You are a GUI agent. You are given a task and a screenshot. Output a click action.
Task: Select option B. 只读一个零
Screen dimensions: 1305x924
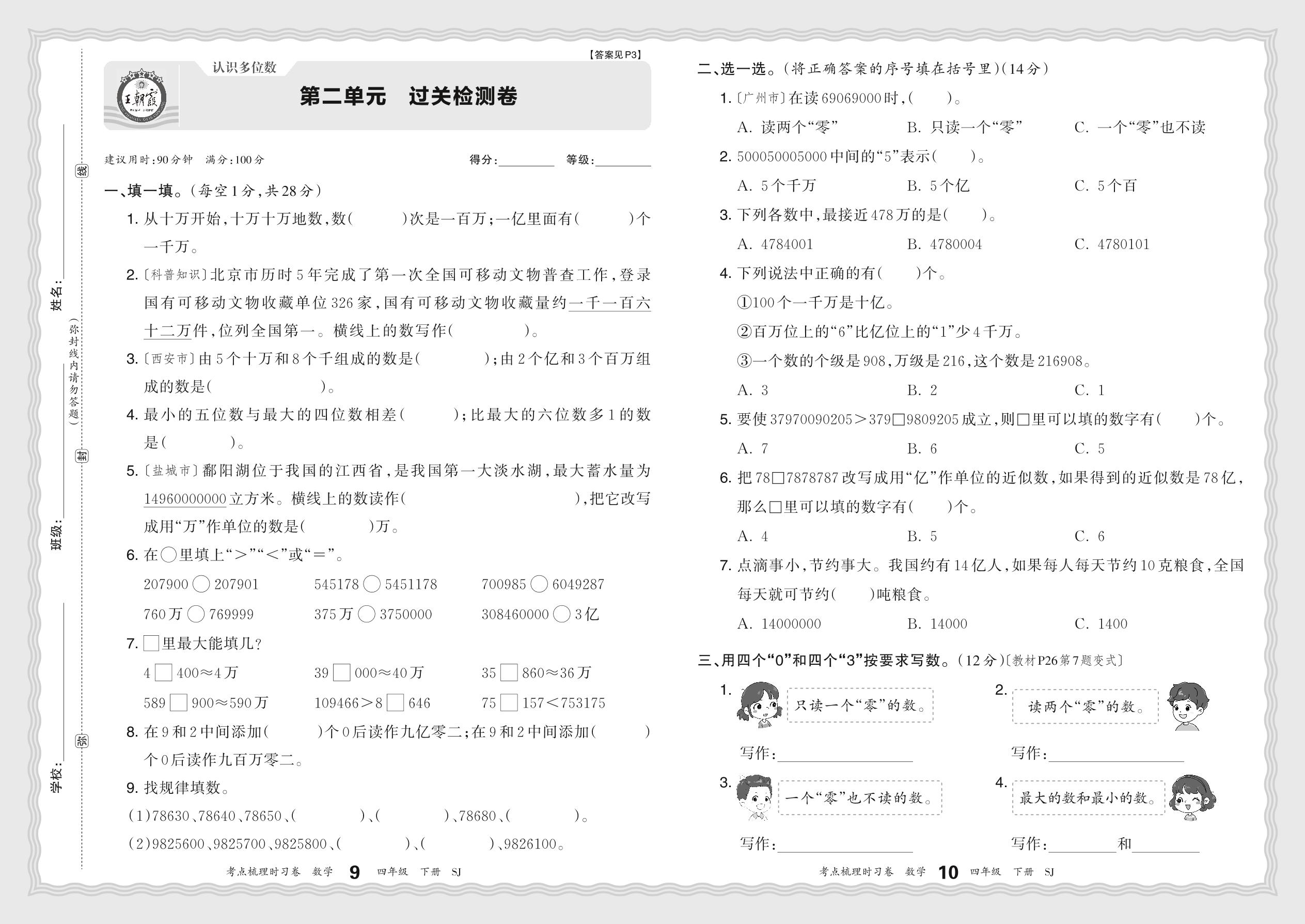[x=965, y=128]
